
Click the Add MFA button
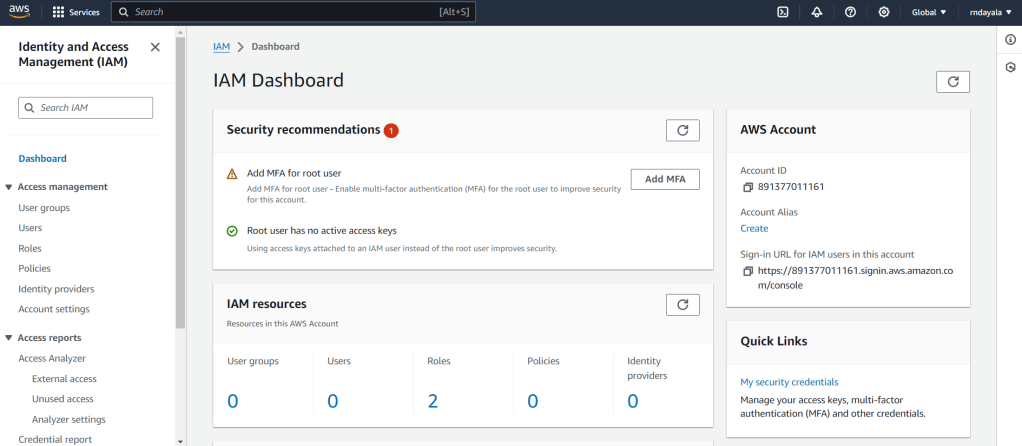click(665, 179)
